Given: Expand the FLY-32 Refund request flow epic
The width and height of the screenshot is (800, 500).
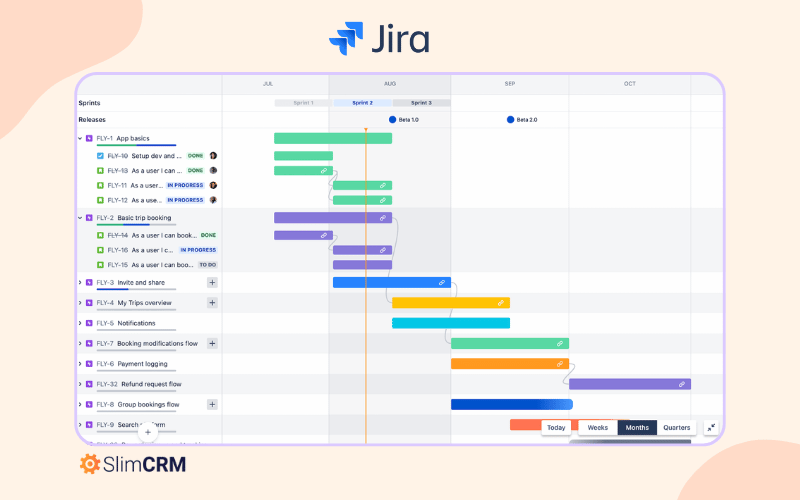Looking at the screenshot, I should click(x=80, y=384).
